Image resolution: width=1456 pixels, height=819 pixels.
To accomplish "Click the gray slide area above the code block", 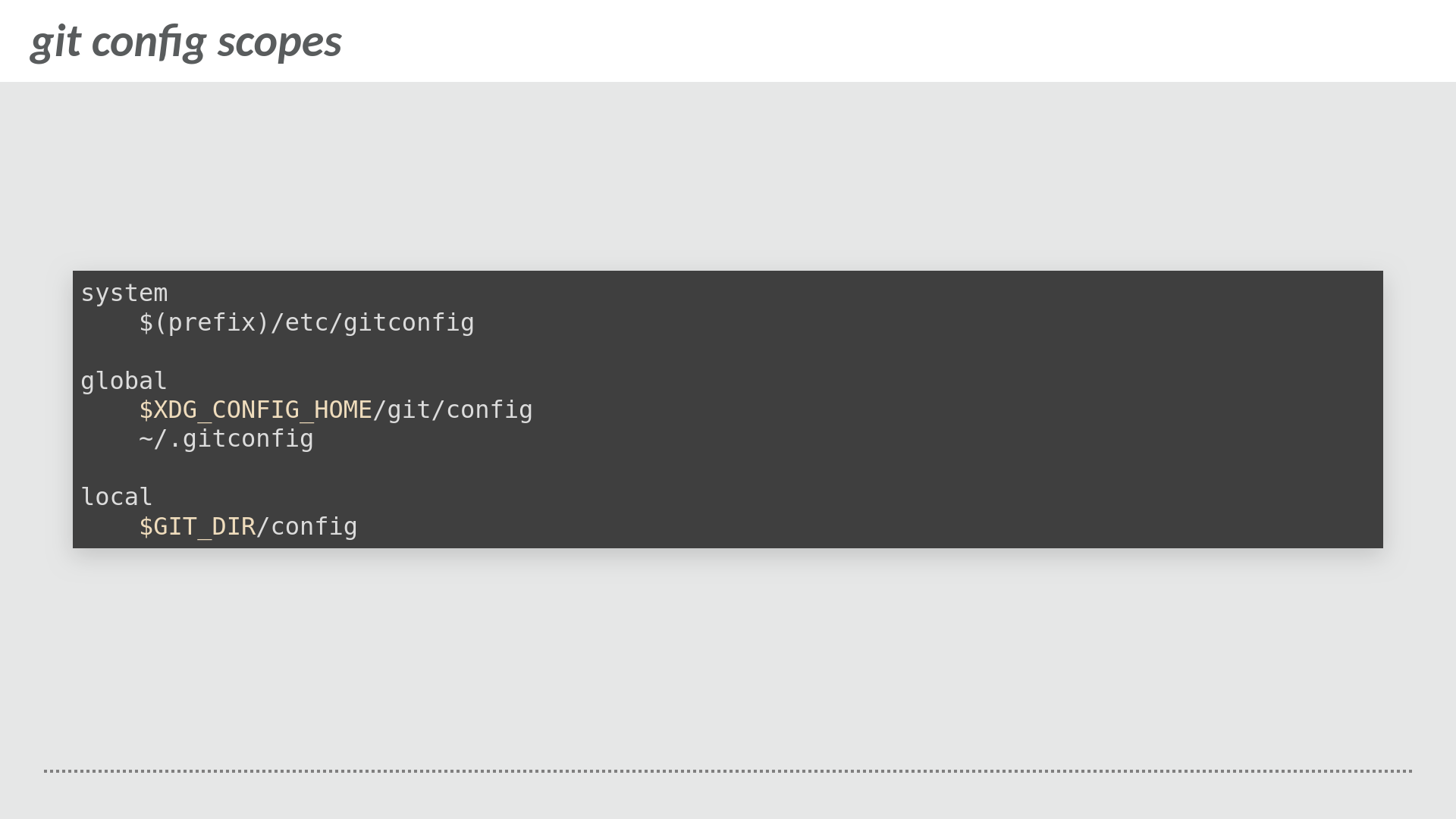I will [x=728, y=174].
